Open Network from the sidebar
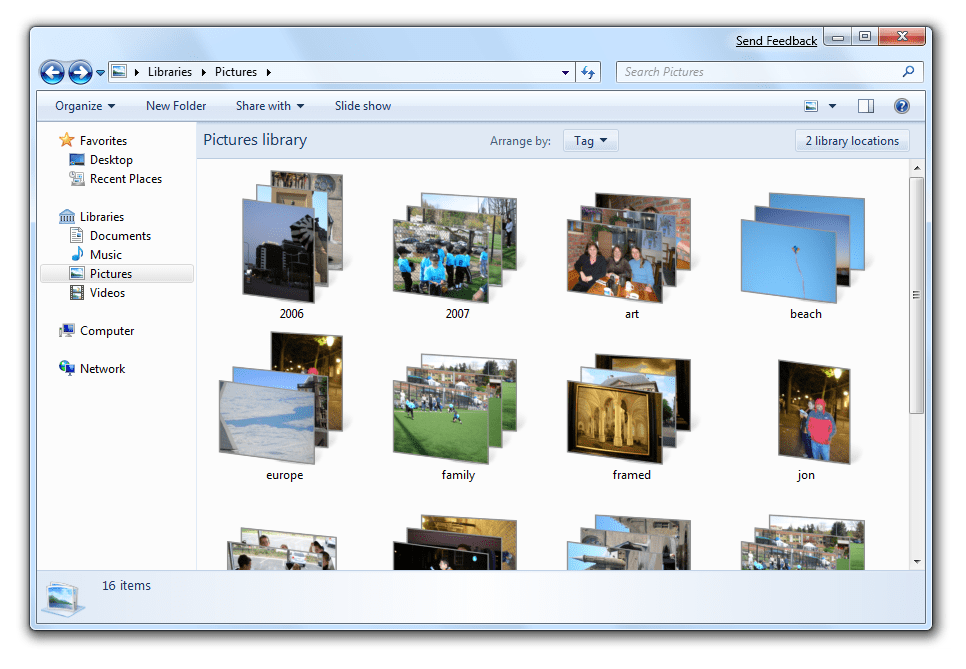The height and width of the screenshot is (669, 966). coord(101,368)
